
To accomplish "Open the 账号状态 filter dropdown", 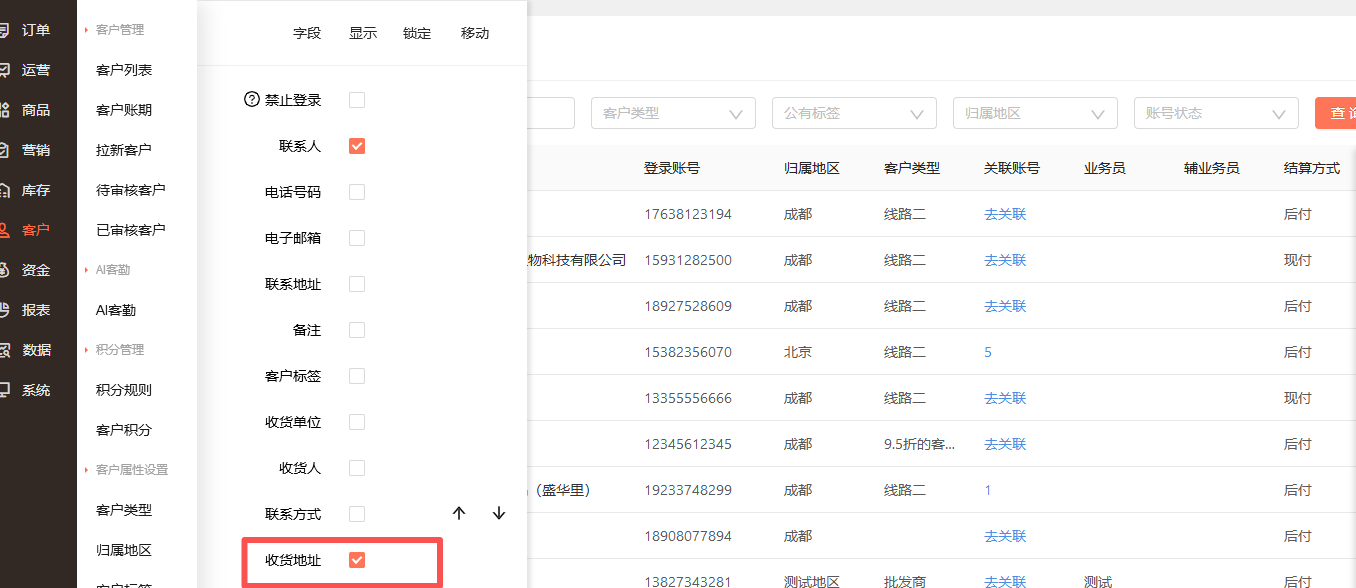I will (1216, 113).
